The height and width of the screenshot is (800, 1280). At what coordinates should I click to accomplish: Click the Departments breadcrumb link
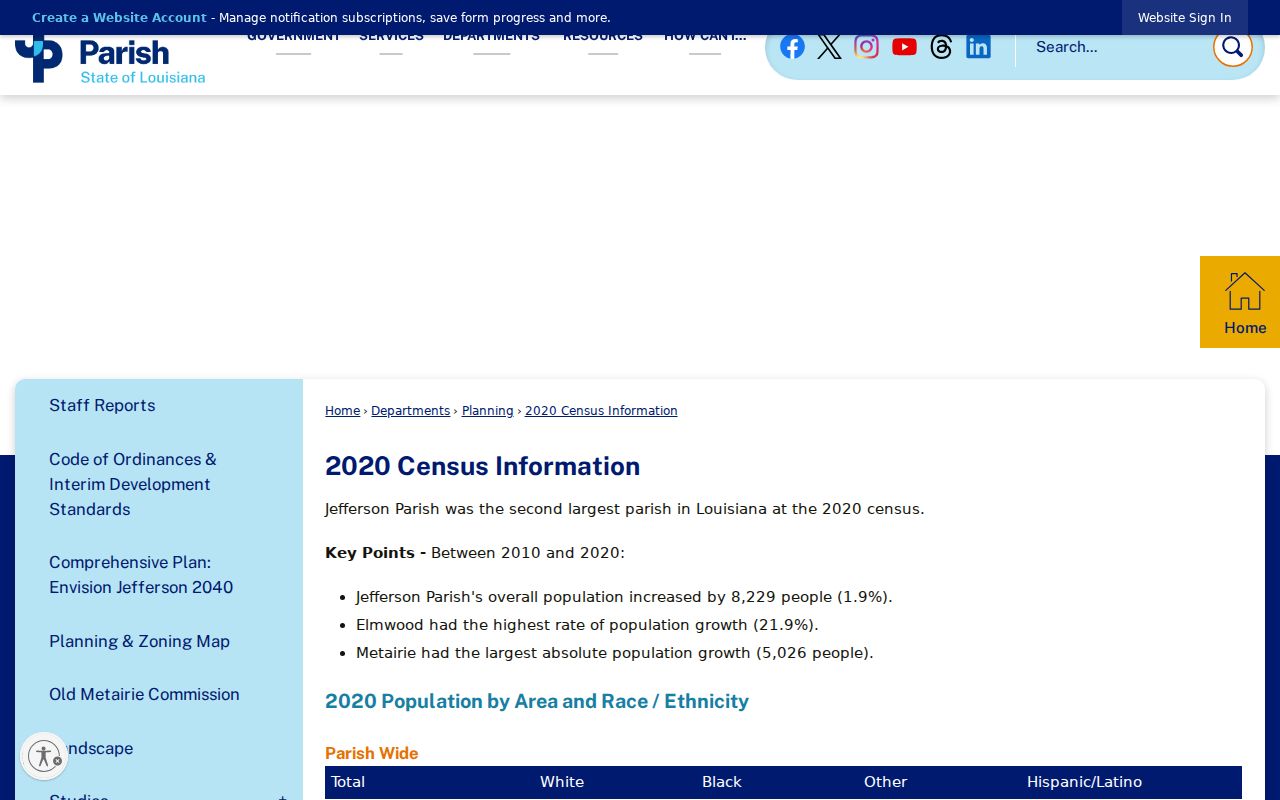coord(410,411)
